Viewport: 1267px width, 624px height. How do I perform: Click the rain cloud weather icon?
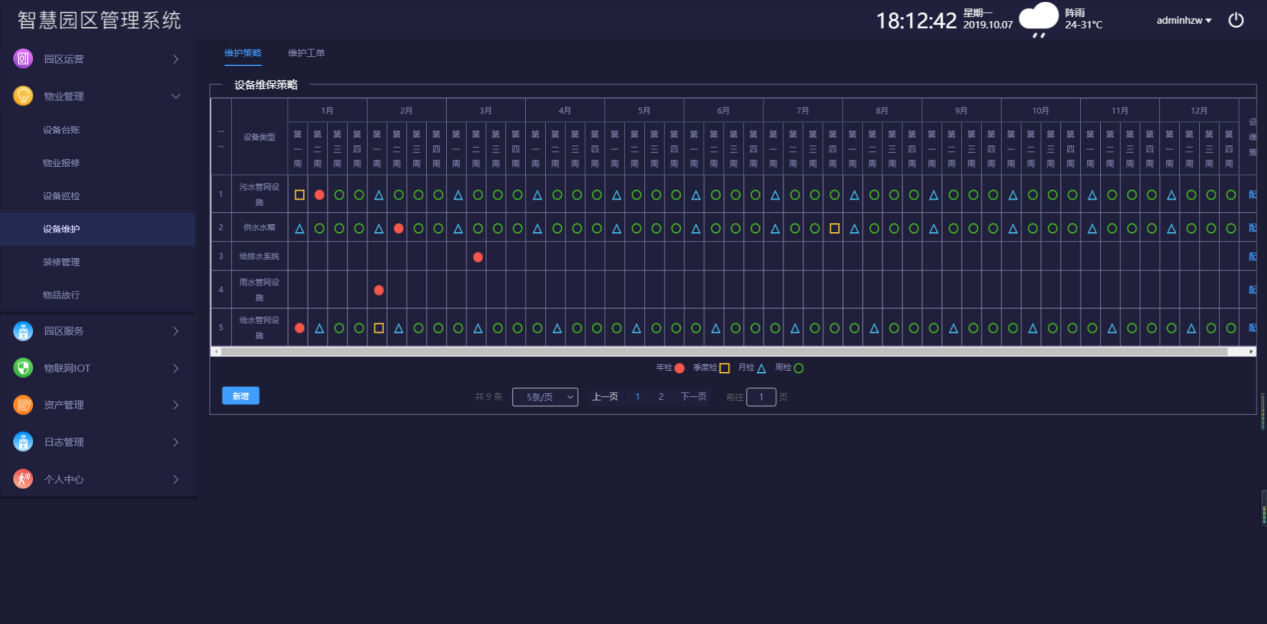point(1039,19)
